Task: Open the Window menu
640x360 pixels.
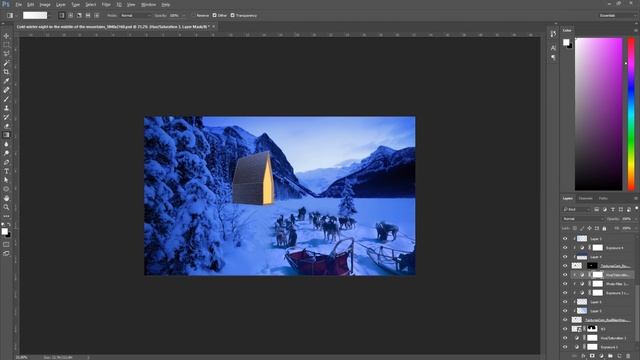Action: click(148, 4)
